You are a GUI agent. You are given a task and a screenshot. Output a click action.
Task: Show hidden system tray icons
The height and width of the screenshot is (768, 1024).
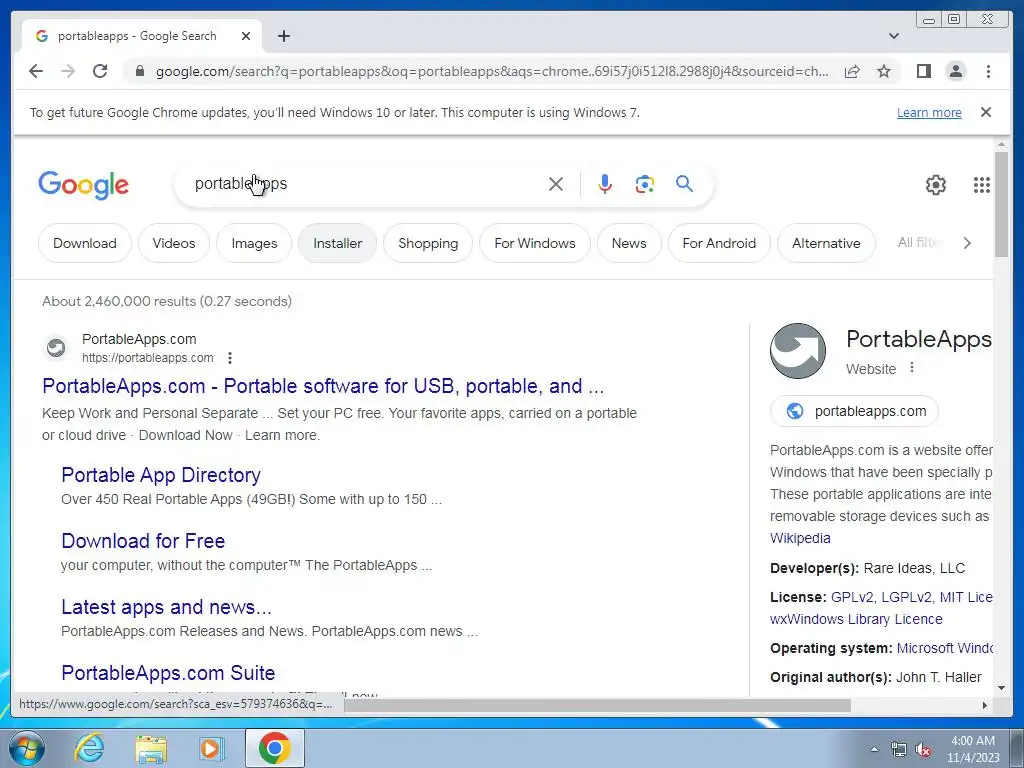pos(874,749)
